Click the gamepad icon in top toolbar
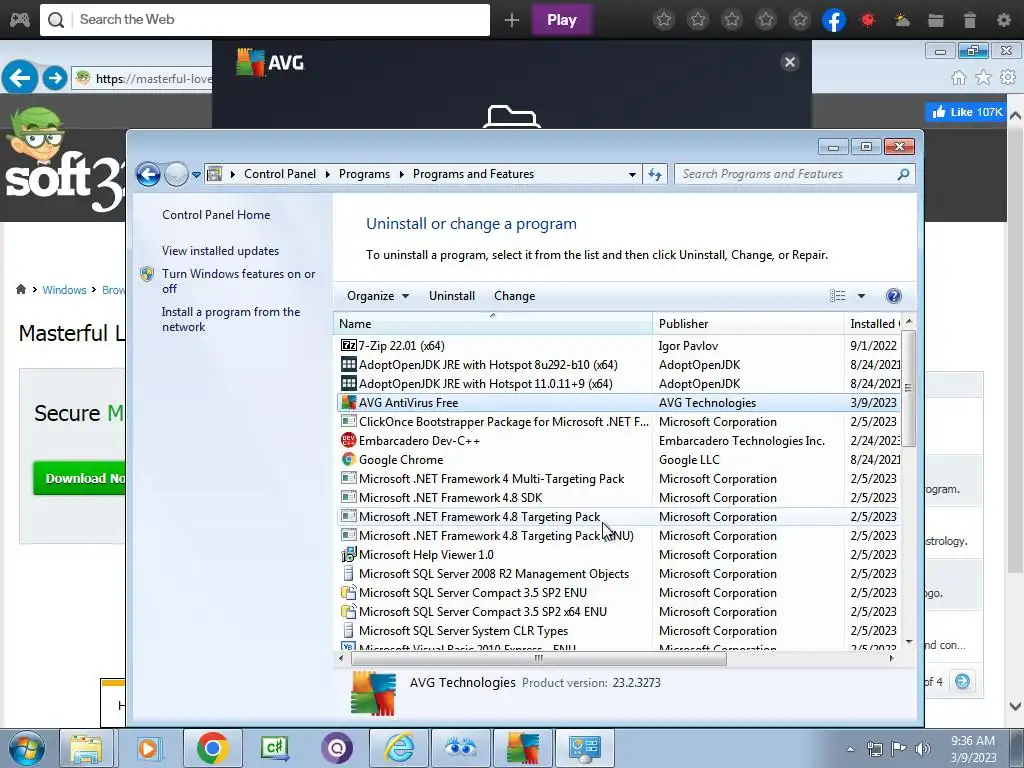This screenshot has width=1024, height=768. click(x=20, y=20)
